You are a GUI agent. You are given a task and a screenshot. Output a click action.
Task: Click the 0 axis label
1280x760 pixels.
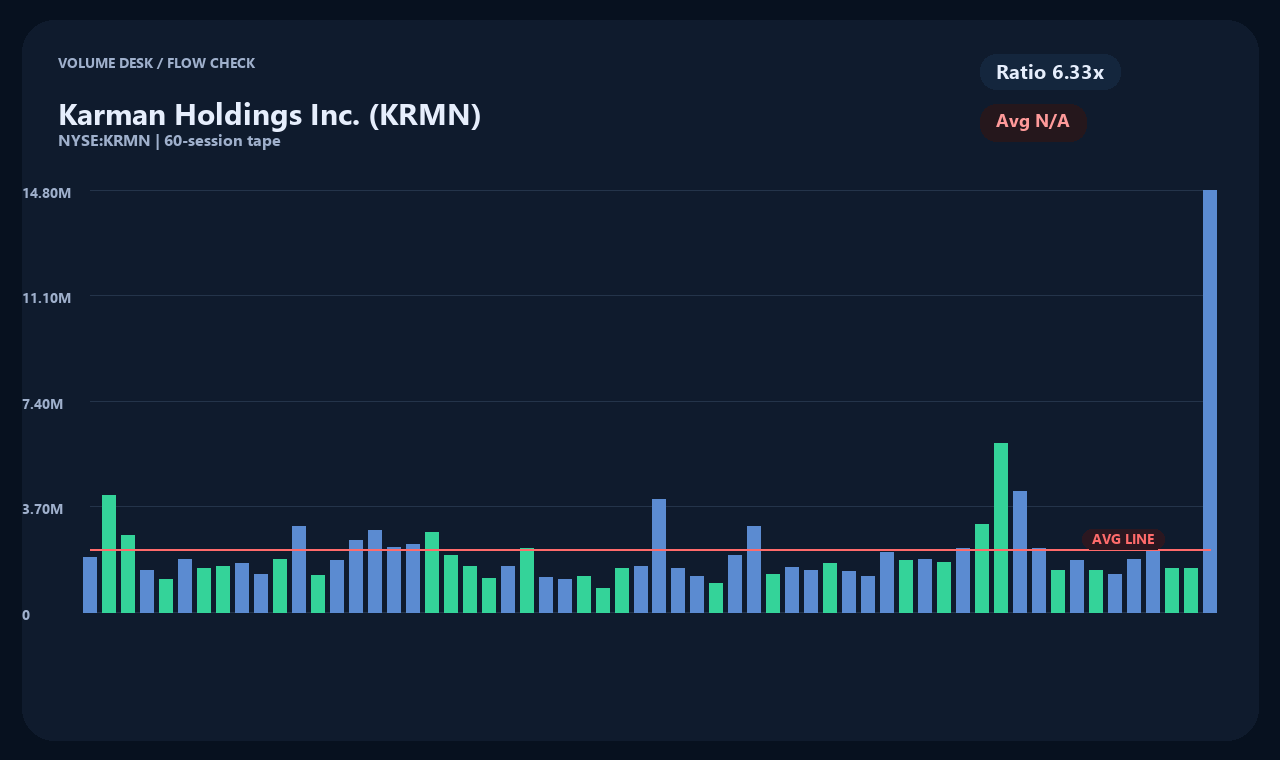coord(26,615)
